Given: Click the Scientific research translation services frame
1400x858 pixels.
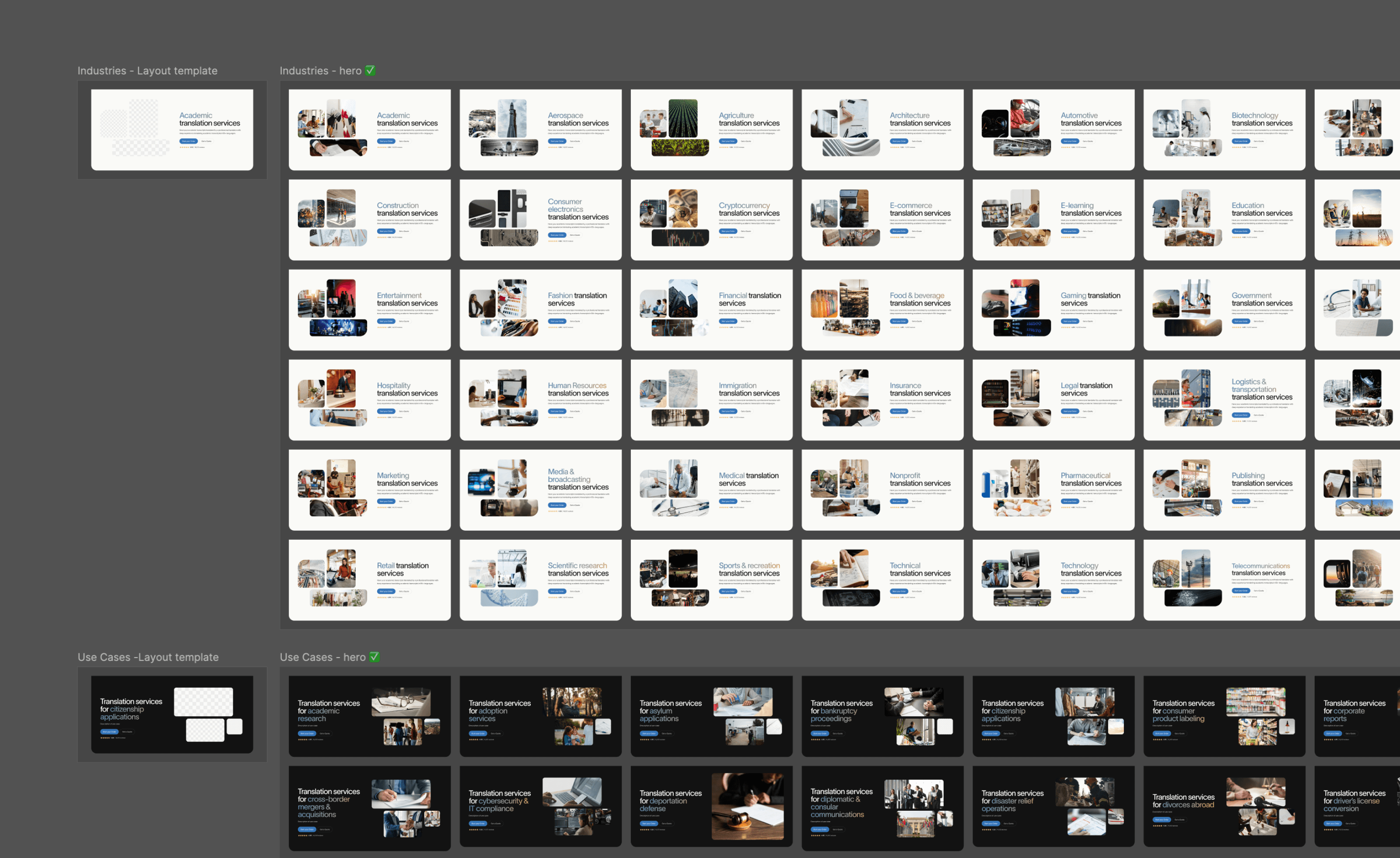Looking at the screenshot, I should tap(540, 580).
